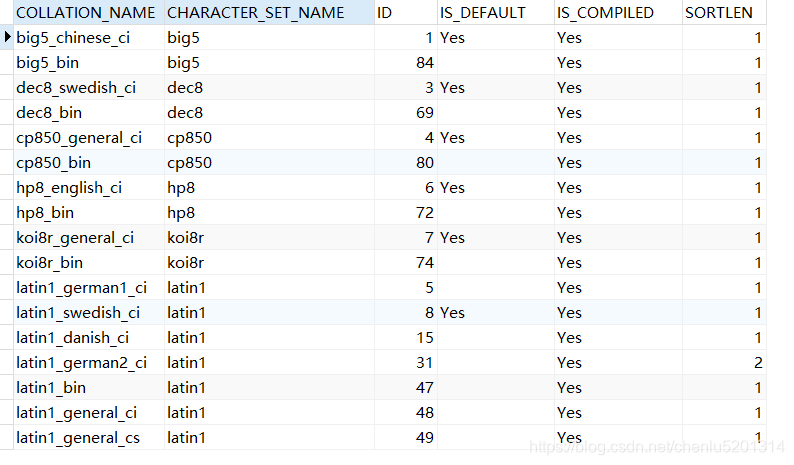Select the koi8r_general_ci cell
Viewport: 794px width, 465px height.
click(89, 238)
